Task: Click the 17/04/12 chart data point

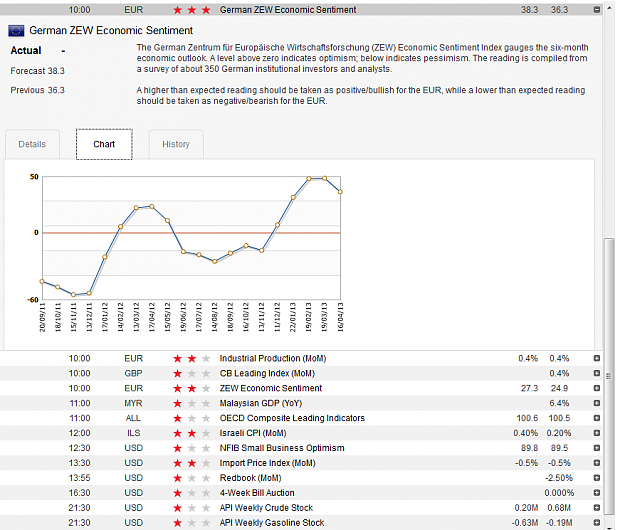Action: pos(151,206)
